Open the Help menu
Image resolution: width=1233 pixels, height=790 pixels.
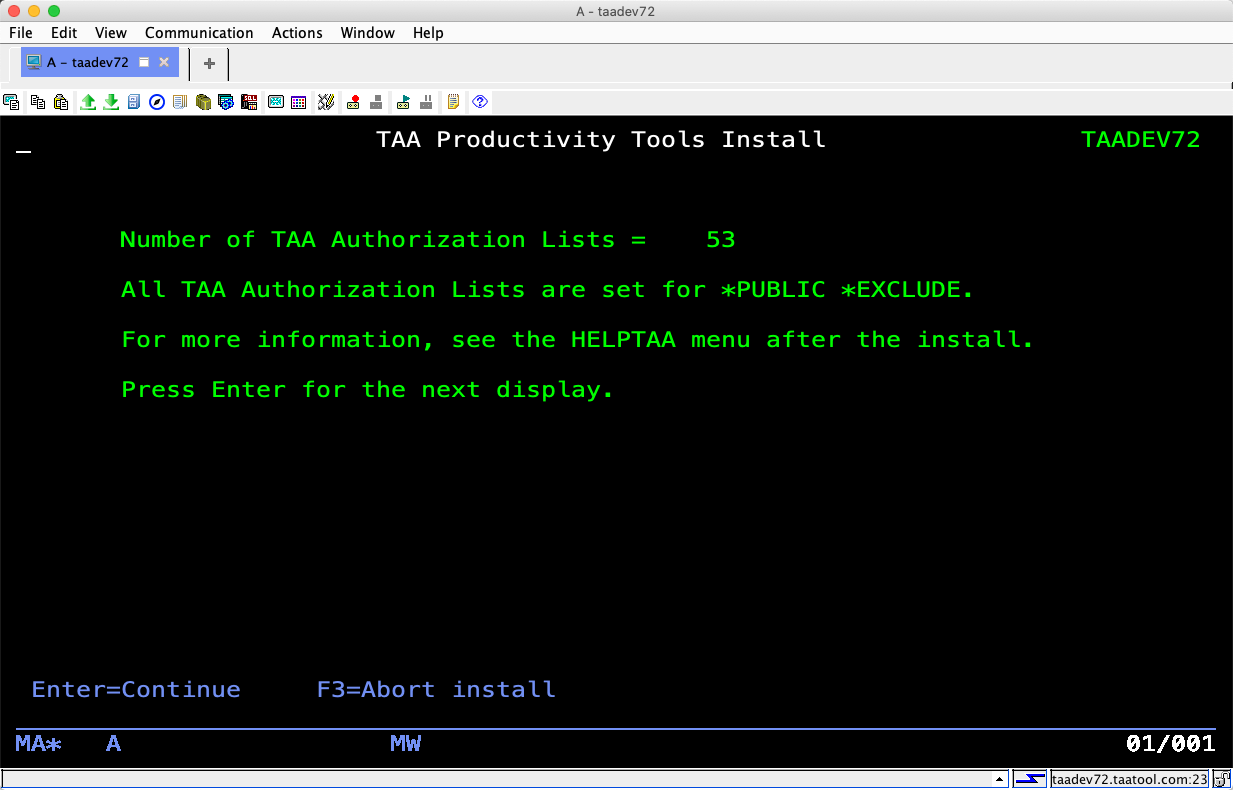tap(428, 33)
